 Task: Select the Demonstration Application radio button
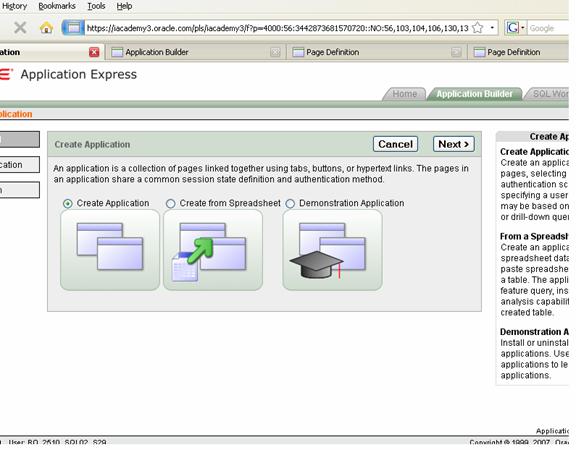pos(290,204)
